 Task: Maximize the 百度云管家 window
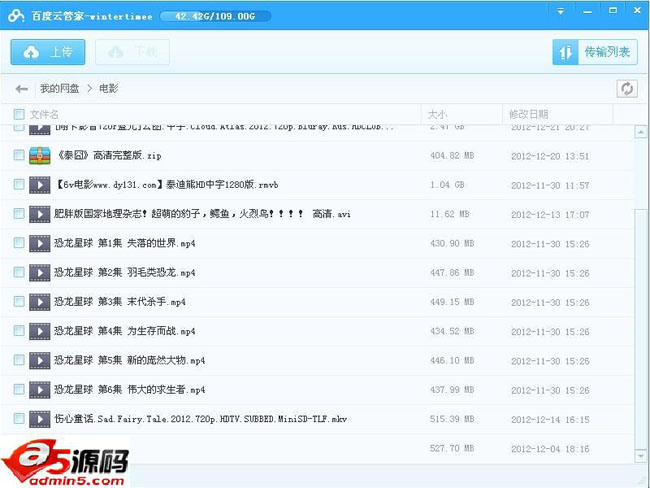(613, 10)
